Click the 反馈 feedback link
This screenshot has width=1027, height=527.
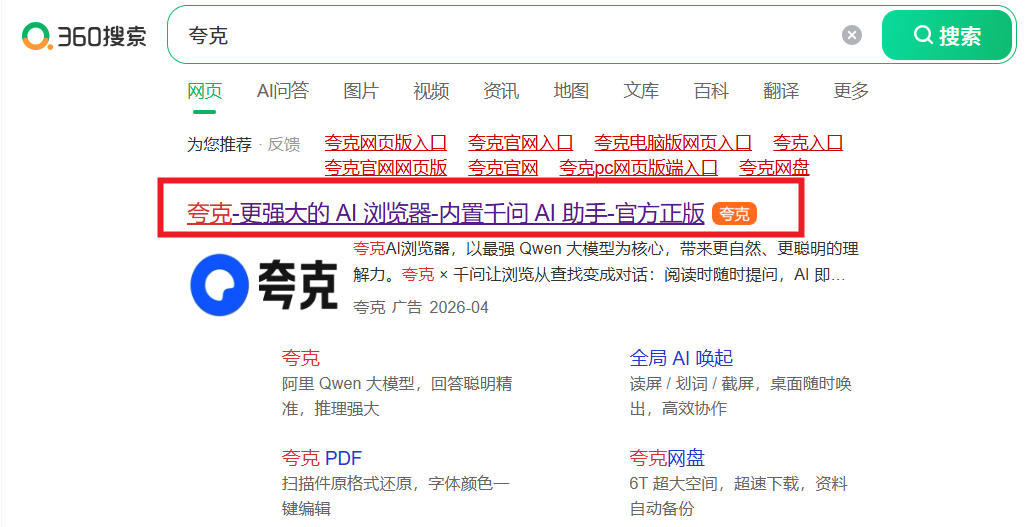[x=284, y=144]
